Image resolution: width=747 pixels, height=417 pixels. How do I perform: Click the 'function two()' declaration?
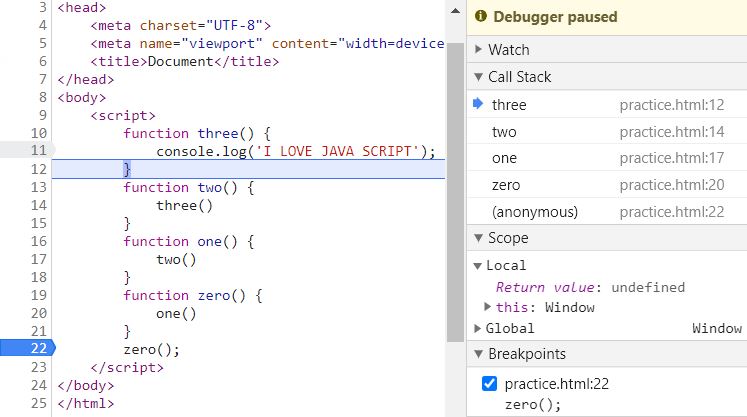pos(189,187)
